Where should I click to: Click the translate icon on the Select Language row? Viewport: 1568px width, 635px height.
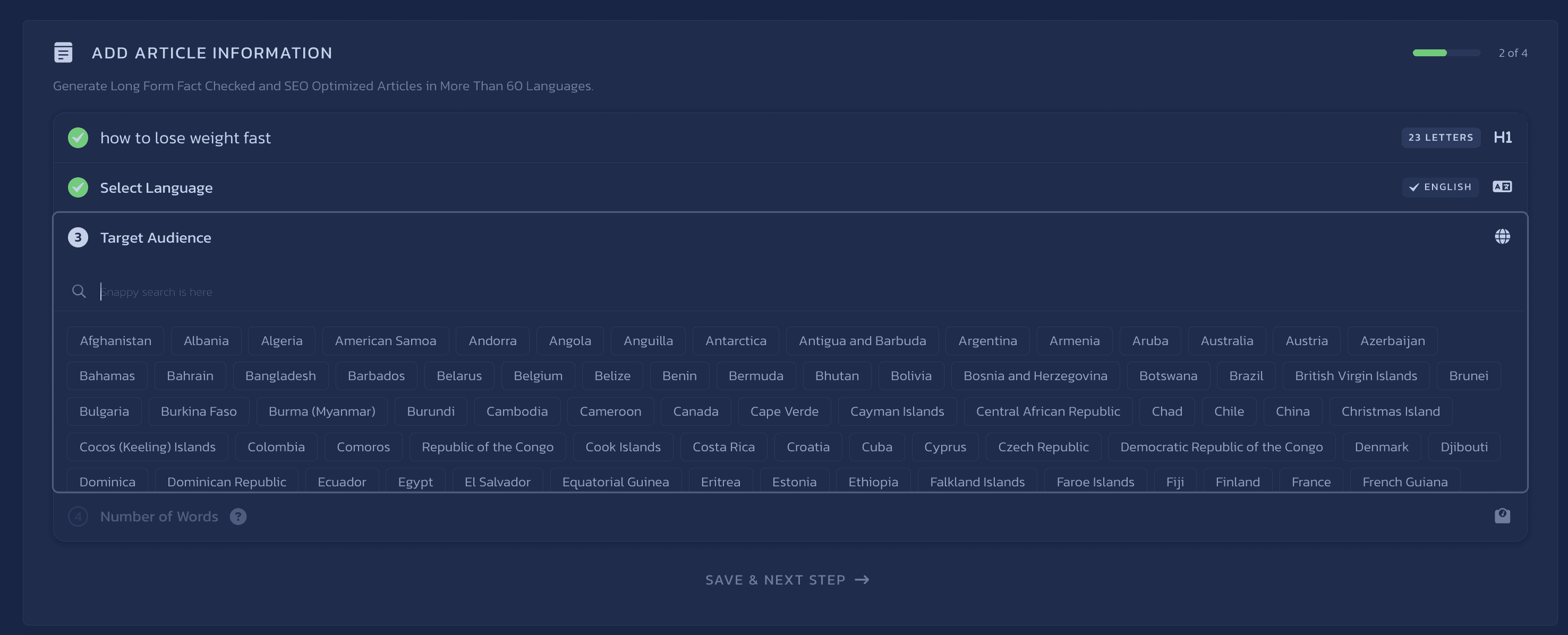click(x=1502, y=187)
